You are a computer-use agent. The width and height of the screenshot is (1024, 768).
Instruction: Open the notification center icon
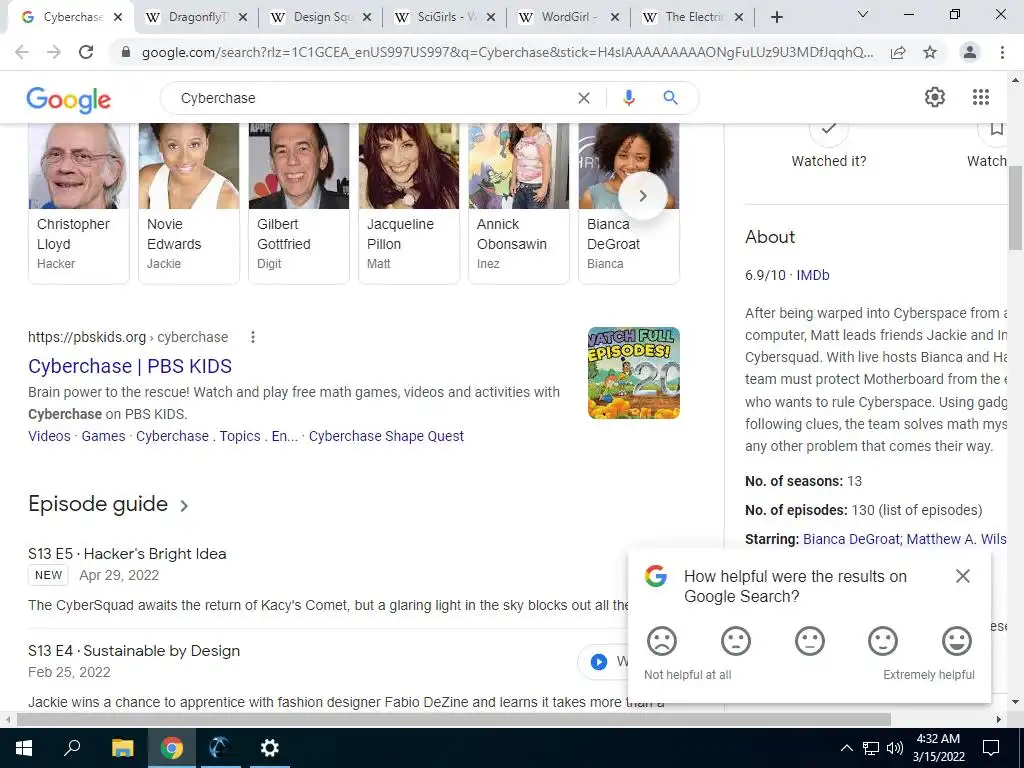pos(991,748)
